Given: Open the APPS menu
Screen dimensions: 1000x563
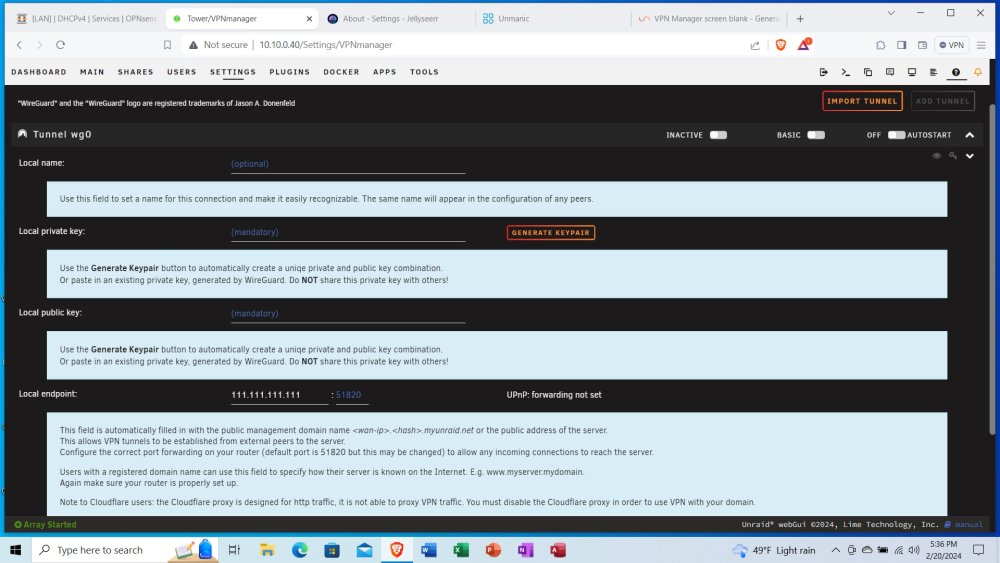Looking at the screenshot, I should click(x=385, y=72).
